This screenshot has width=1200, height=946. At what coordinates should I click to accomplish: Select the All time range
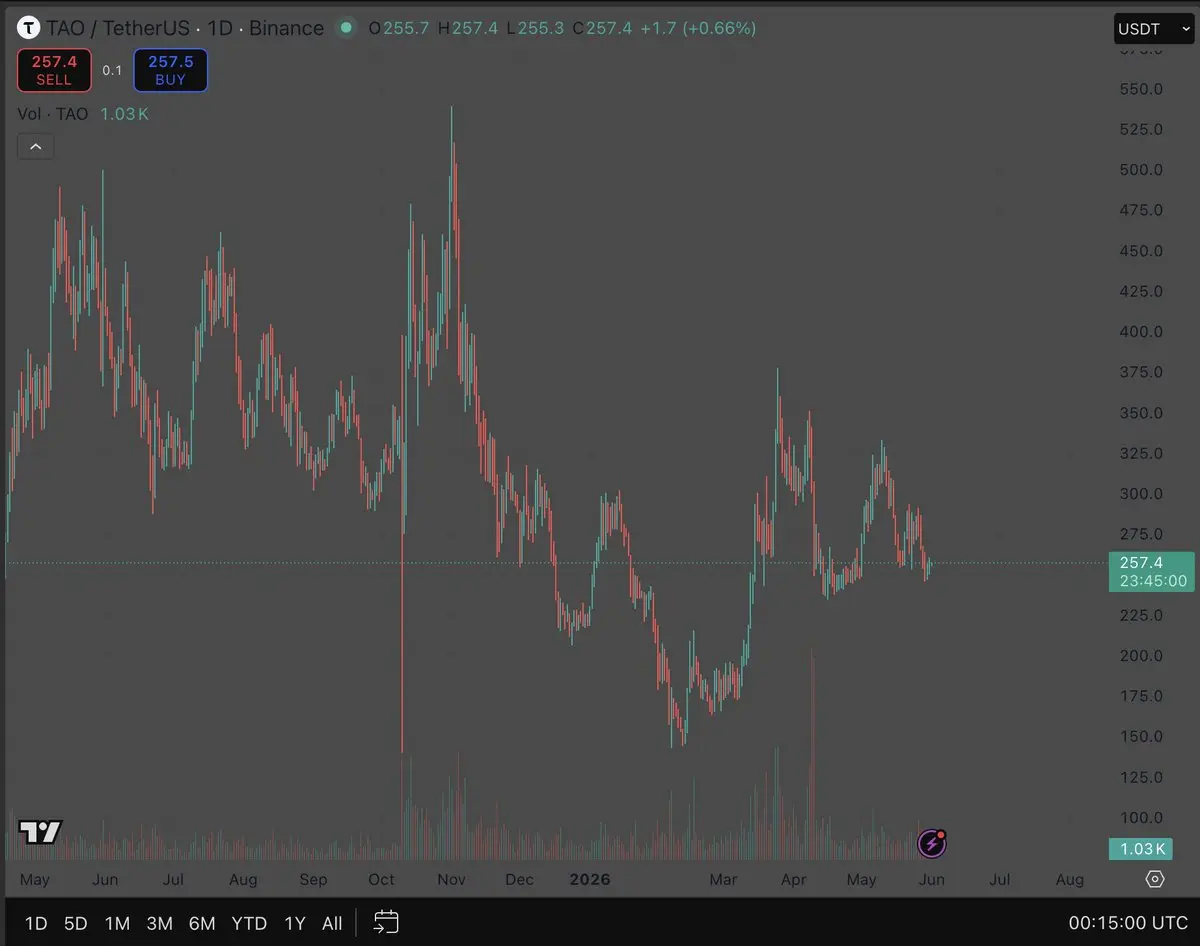click(x=332, y=923)
